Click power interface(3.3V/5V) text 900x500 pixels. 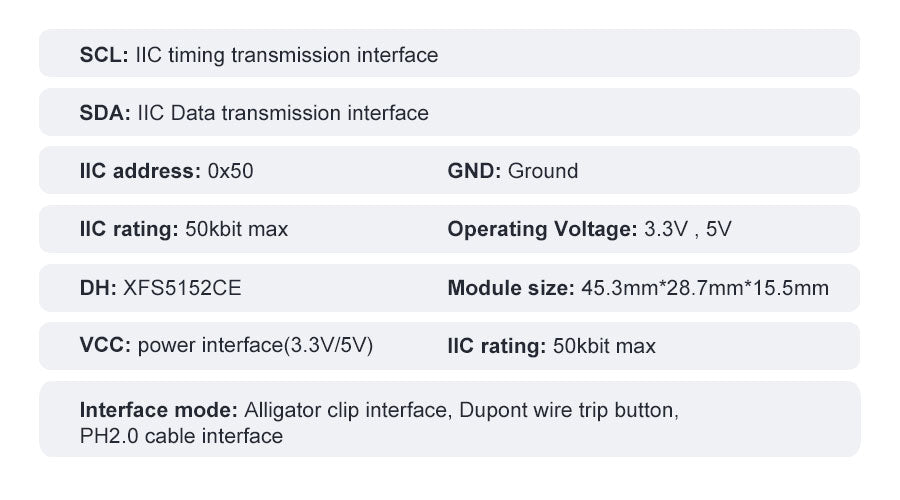pos(255,345)
